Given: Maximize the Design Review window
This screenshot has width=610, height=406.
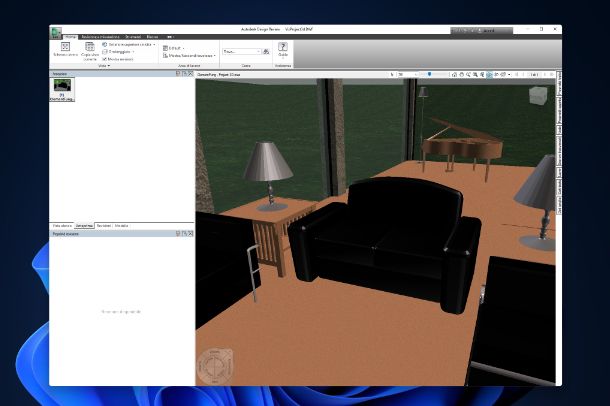Looking at the screenshot, I should click(541, 29).
